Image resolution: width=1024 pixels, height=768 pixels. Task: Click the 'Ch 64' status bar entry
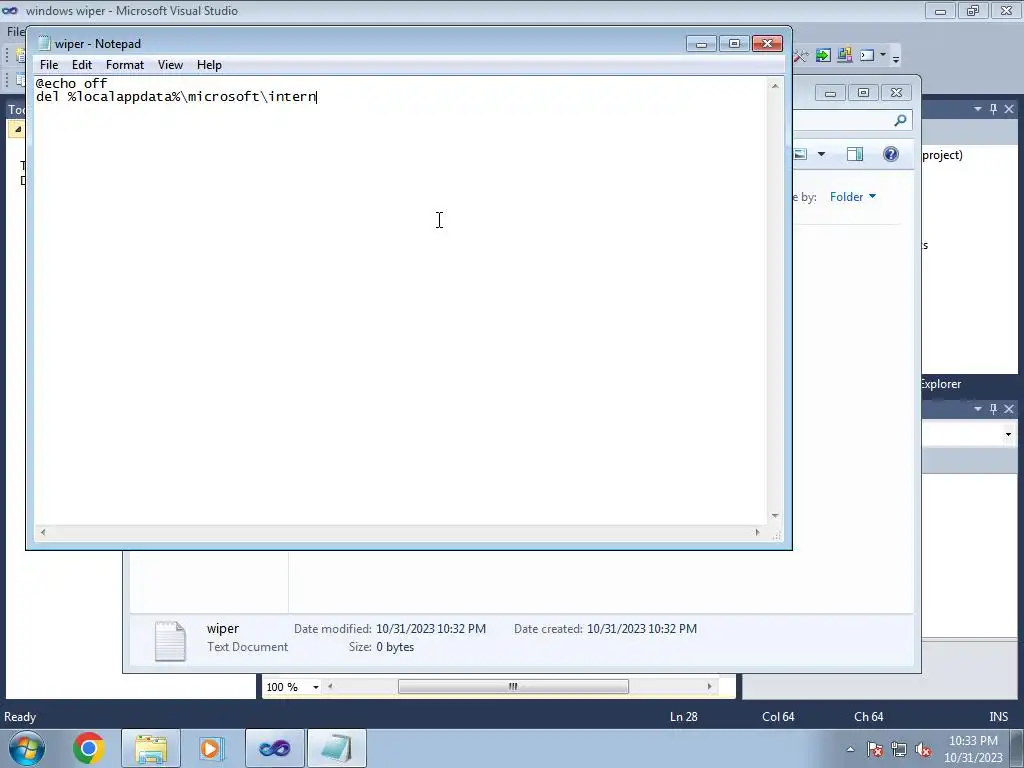click(x=869, y=717)
